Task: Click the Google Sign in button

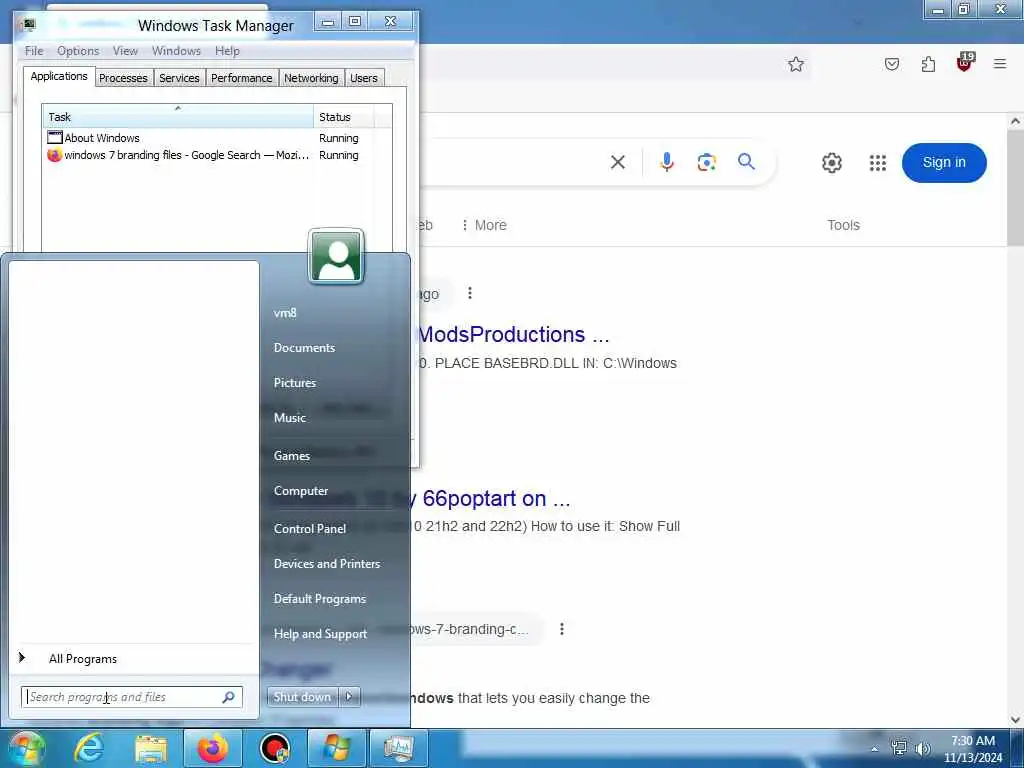Action: click(x=944, y=163)
